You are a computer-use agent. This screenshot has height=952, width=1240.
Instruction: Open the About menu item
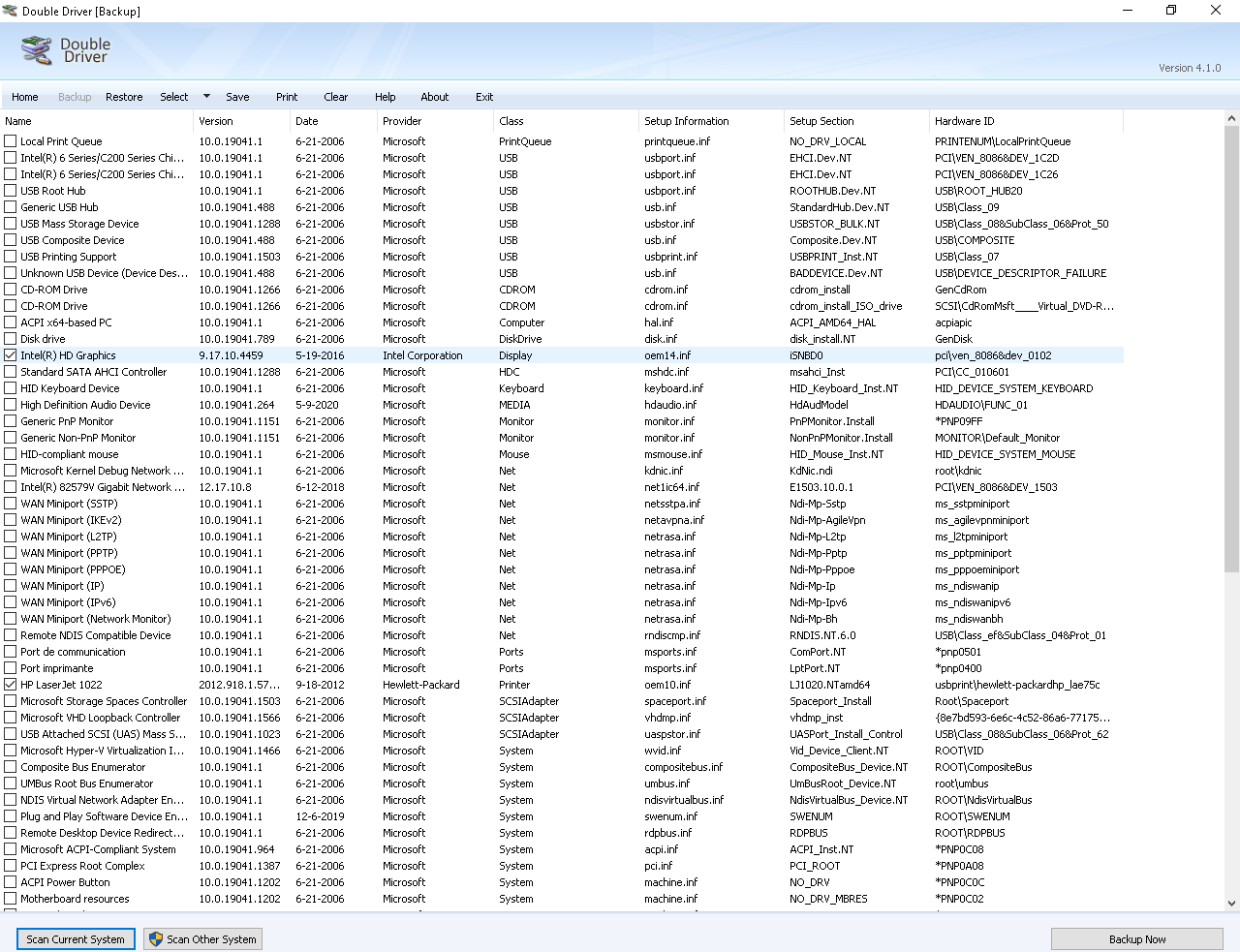pyautogui.click(x=434, y=97)
